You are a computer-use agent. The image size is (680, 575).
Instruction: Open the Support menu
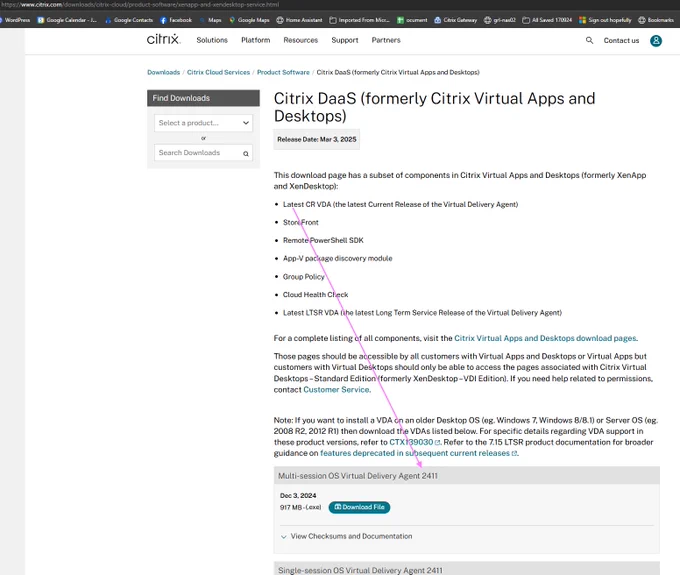pyautogui.click(x=345, y=40)
